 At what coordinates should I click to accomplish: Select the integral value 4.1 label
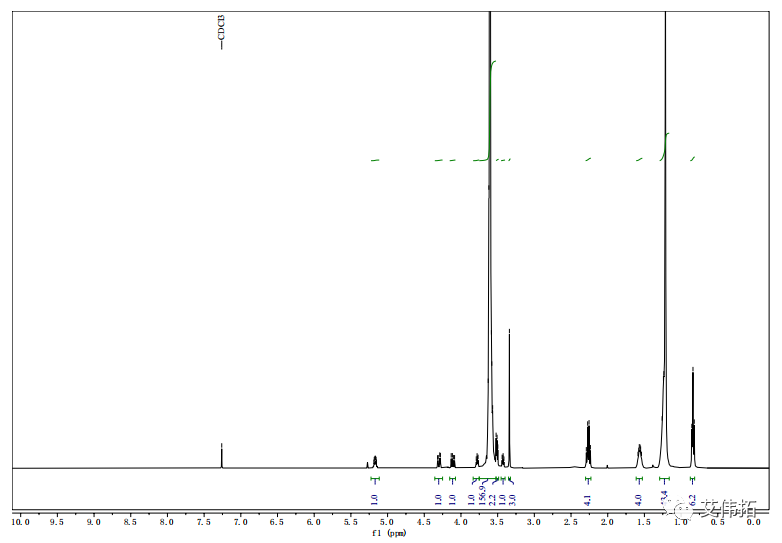(588, 498)
